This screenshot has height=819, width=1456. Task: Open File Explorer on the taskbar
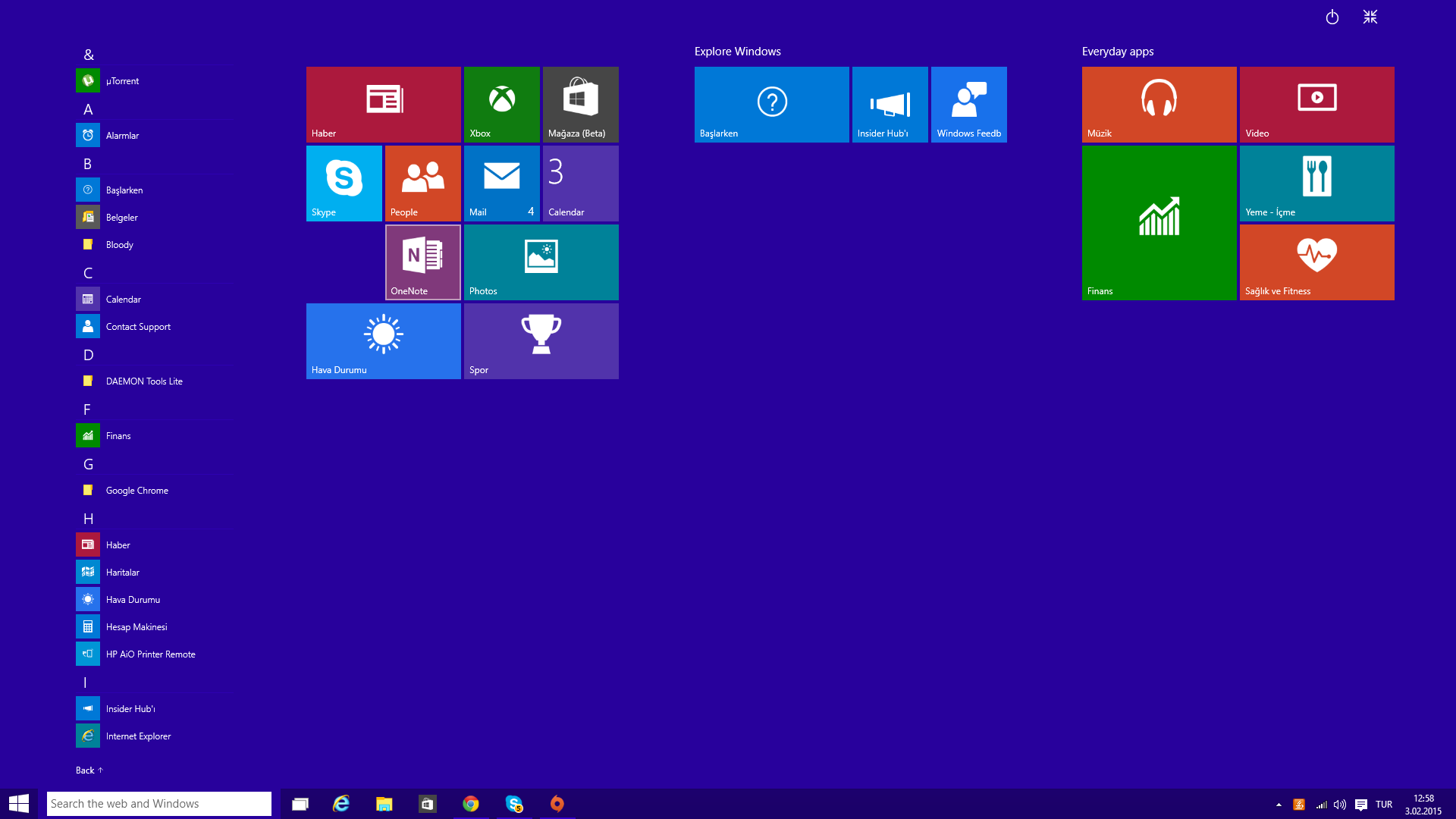[x=384, y=804]
